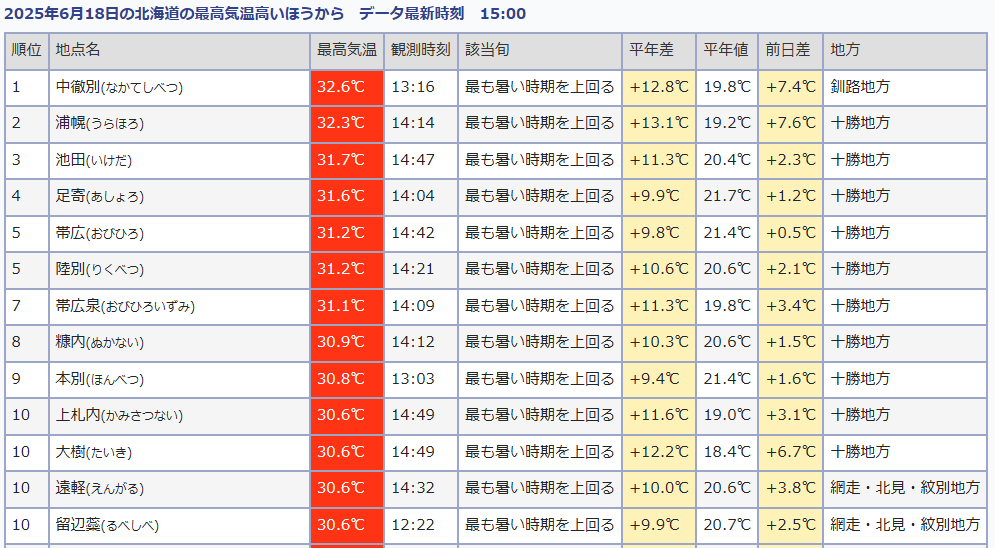Click the 最高気温 column header
This screenshot has height=548, width=995.
(347, 51)
